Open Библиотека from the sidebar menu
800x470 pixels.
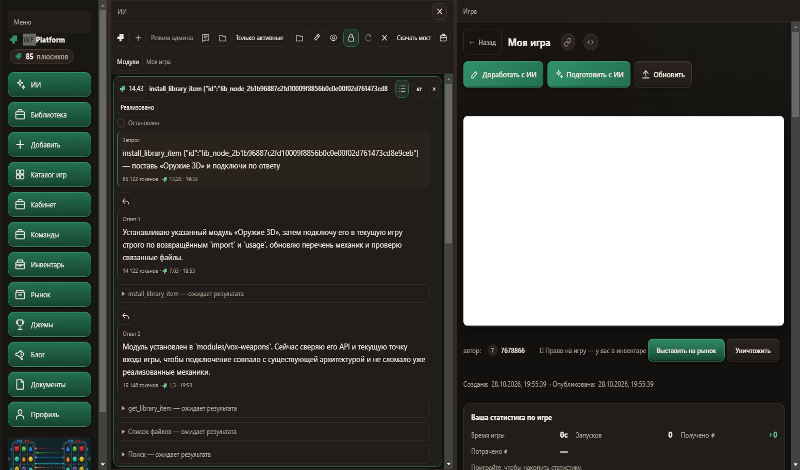pyautogui.click(x=49, y=115)
